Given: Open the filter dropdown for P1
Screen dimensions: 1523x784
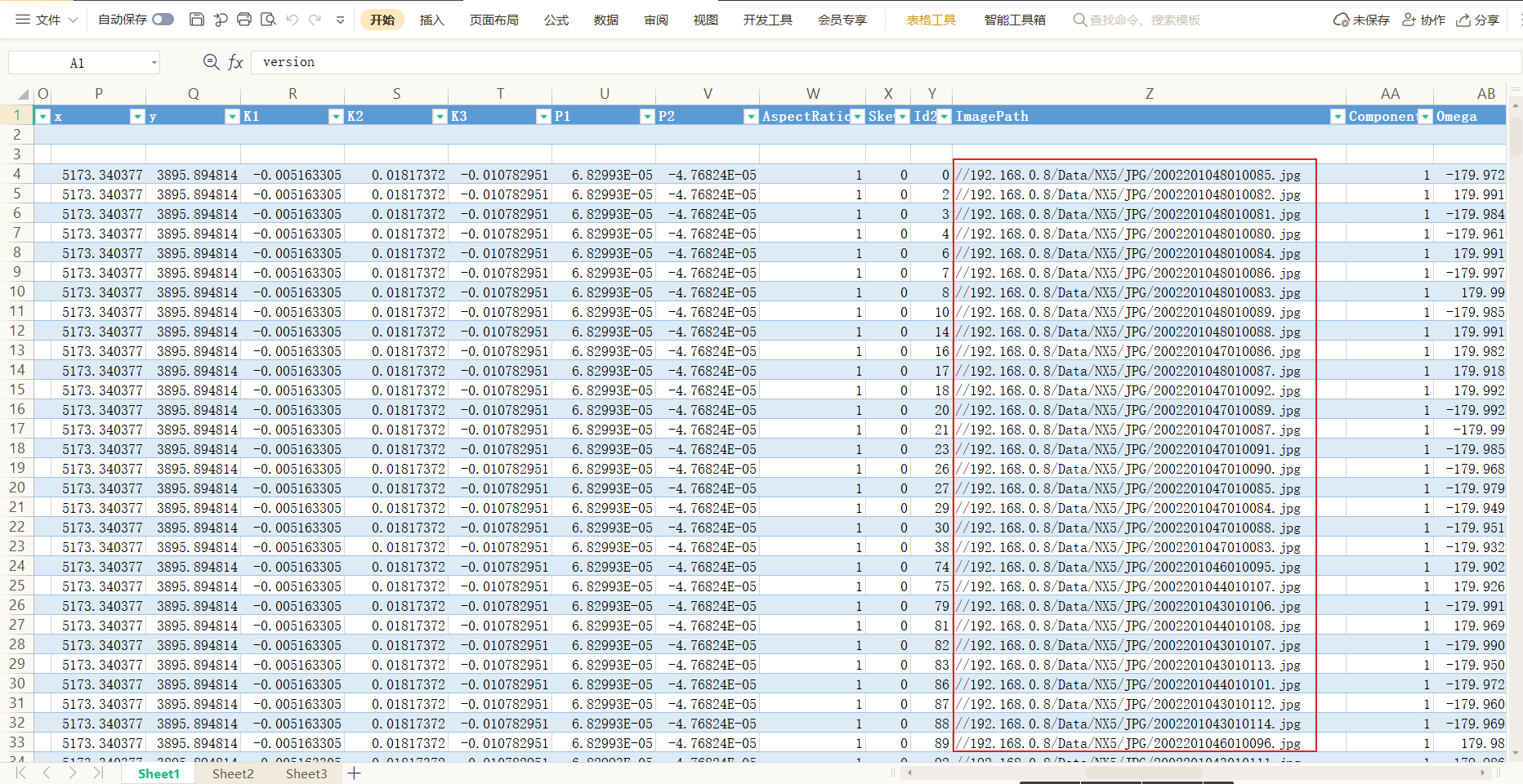Looking at the screenshot, I should 647,117.
